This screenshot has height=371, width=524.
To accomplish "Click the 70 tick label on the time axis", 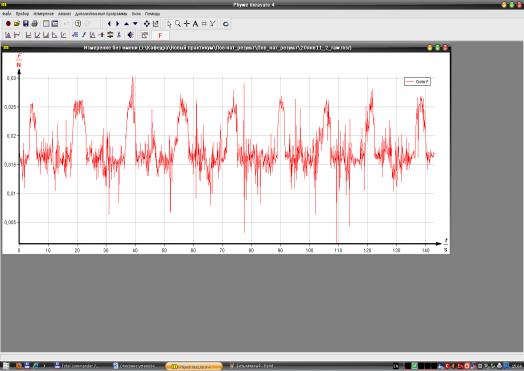I will click(x=222, y=250).
